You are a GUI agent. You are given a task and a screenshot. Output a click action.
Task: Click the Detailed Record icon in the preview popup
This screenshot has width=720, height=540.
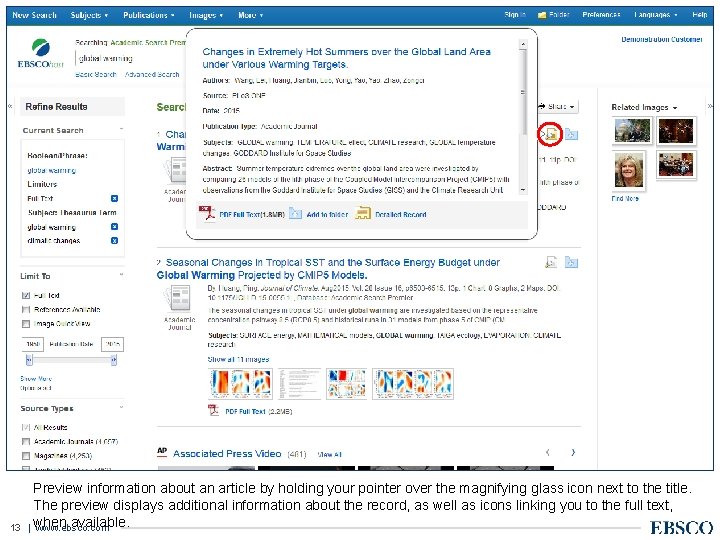[363, 214]
